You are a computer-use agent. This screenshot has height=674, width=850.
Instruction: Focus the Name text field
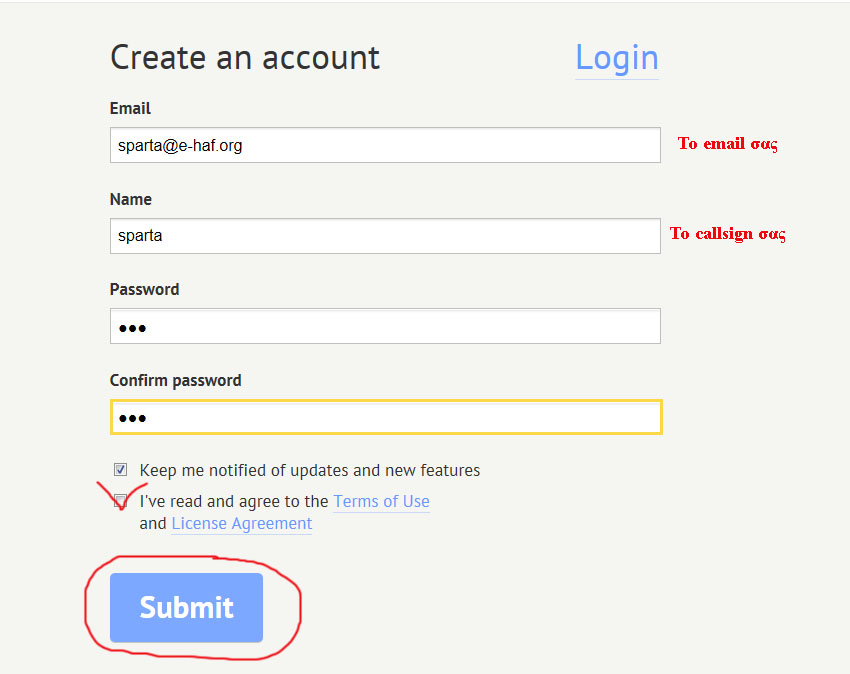tap(385, 236)
